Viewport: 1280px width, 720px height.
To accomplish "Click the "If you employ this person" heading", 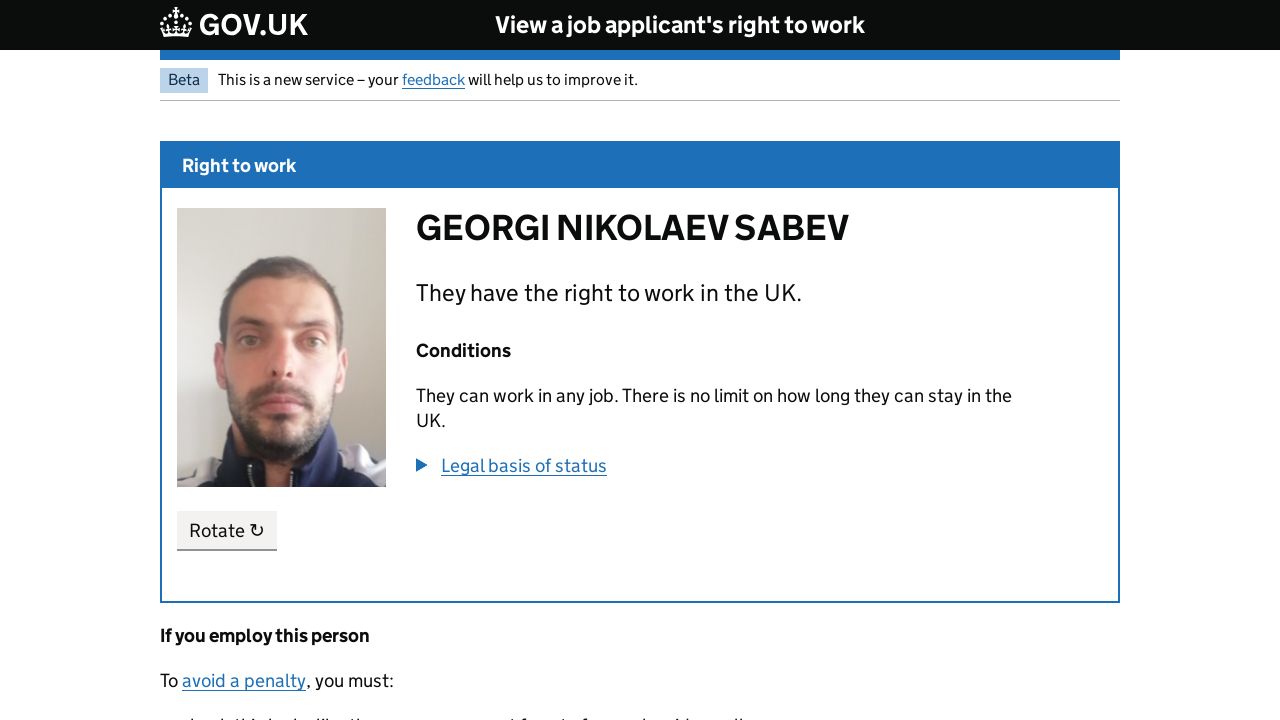I will coord(265,636).
